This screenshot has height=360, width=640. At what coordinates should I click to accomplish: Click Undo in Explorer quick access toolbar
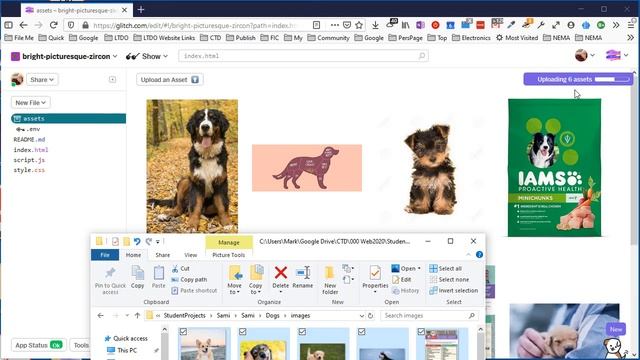click(x=137, y=242)
